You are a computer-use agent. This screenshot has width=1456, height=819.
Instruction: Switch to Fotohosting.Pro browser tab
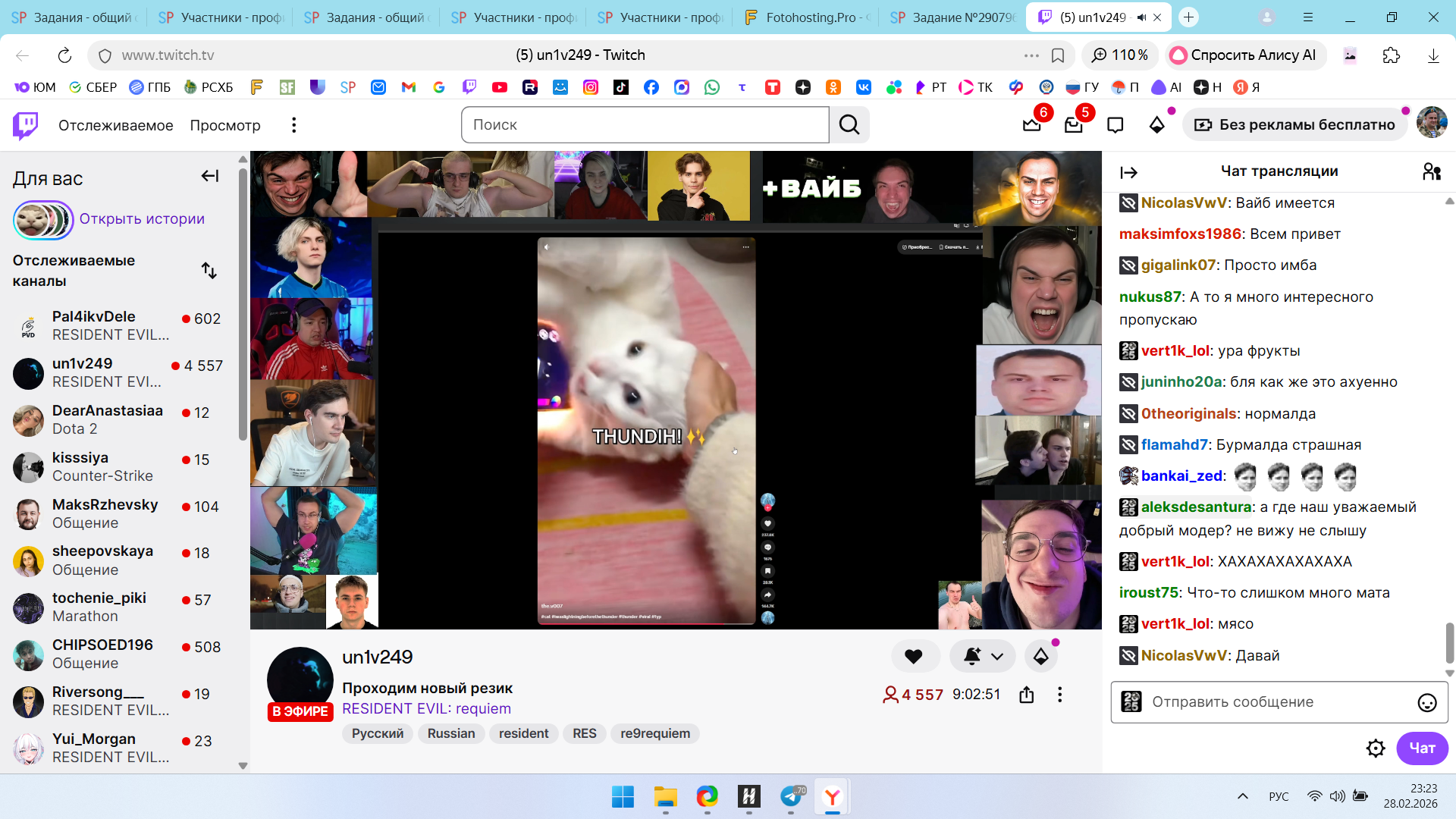click(808, 17)
